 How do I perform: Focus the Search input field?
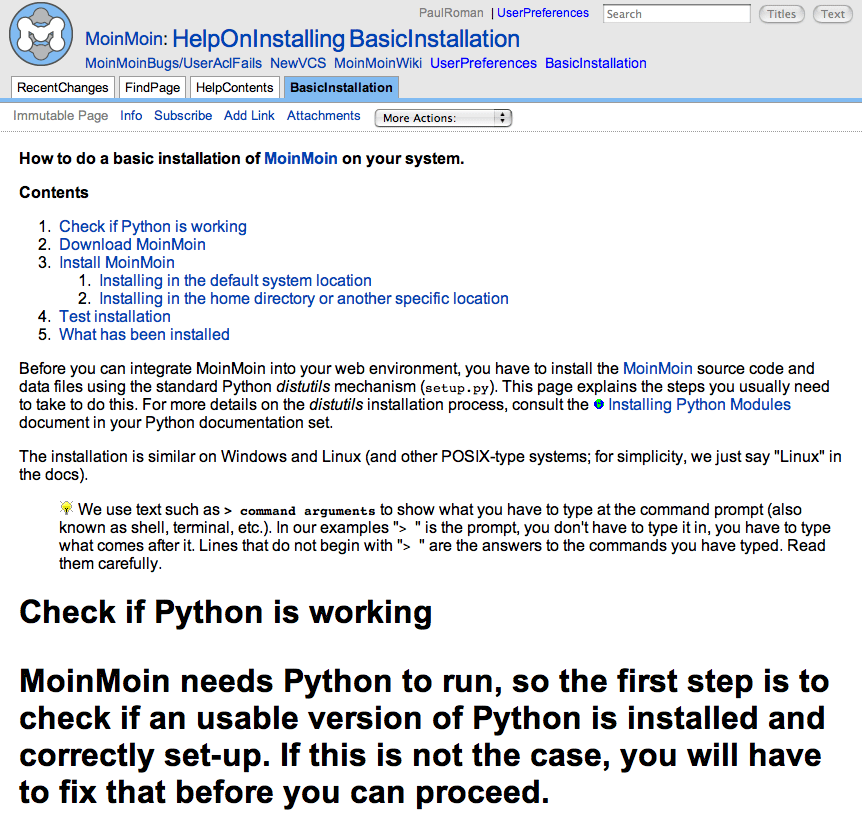pos(677,14)
